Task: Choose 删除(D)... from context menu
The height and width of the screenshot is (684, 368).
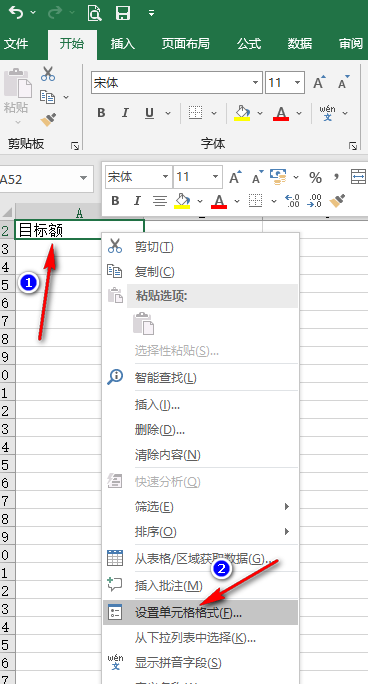Action: [x=201, y=430]
